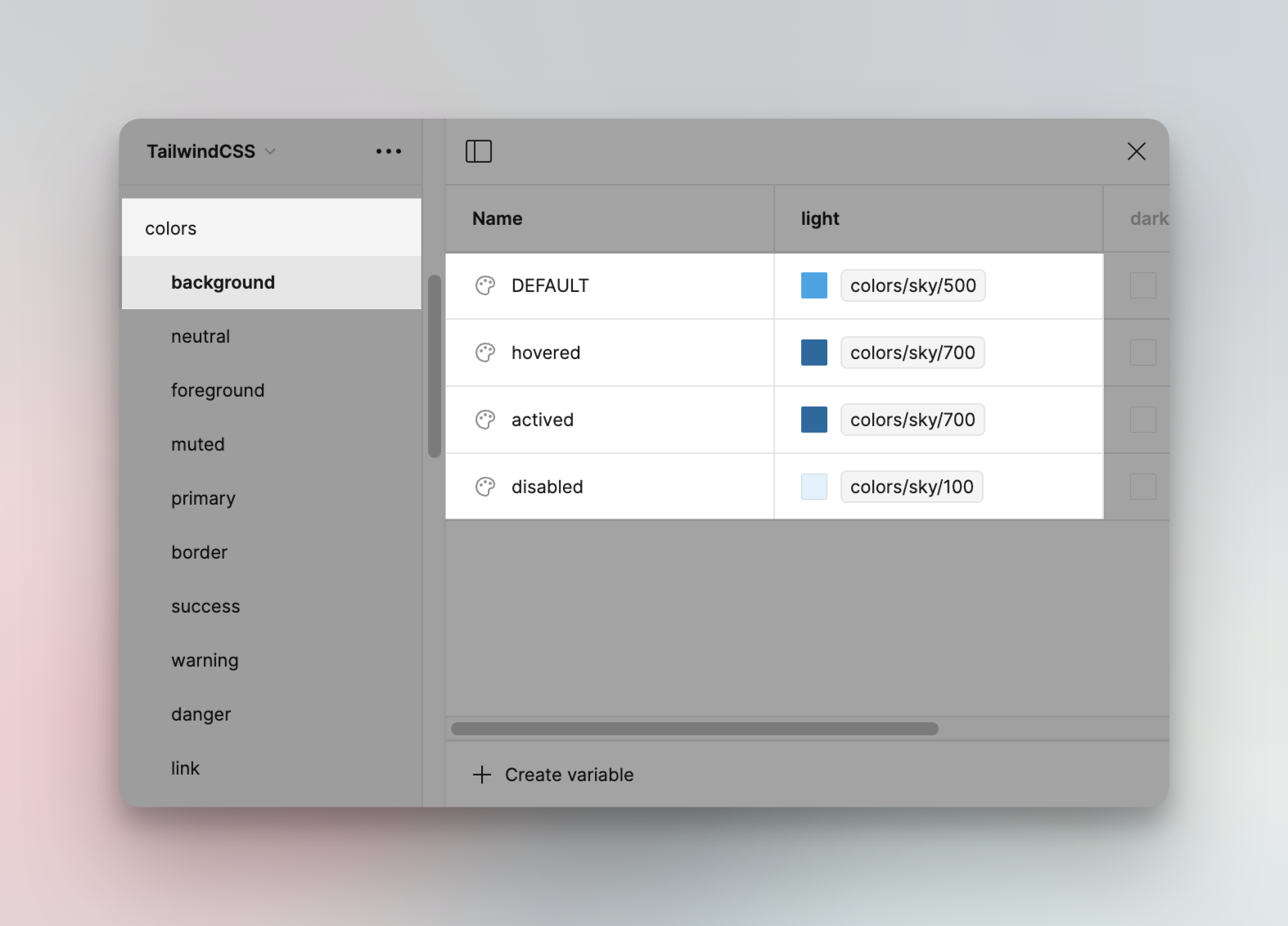Open the TailwindCSS collection dropdown
Viewport: 1288px width, 926px height.
[x=211, y=151]
